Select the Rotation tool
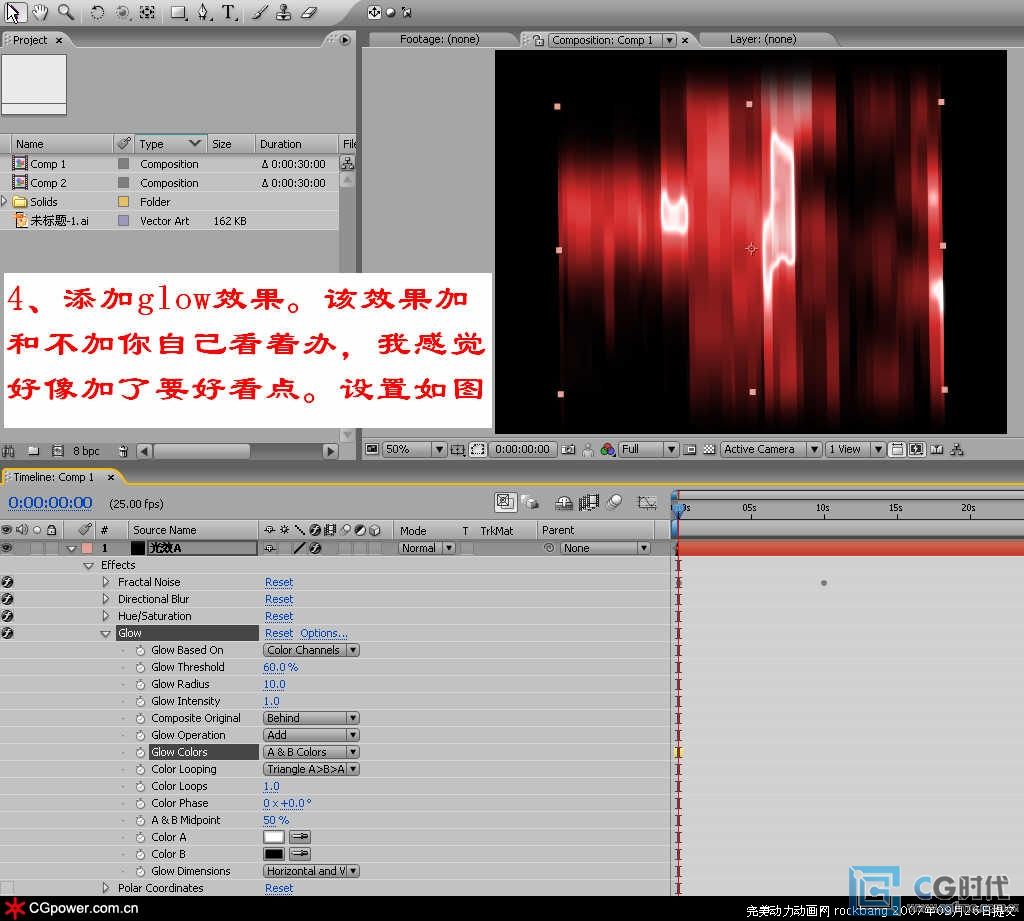 pyautogui.click(x=97, y=13)
